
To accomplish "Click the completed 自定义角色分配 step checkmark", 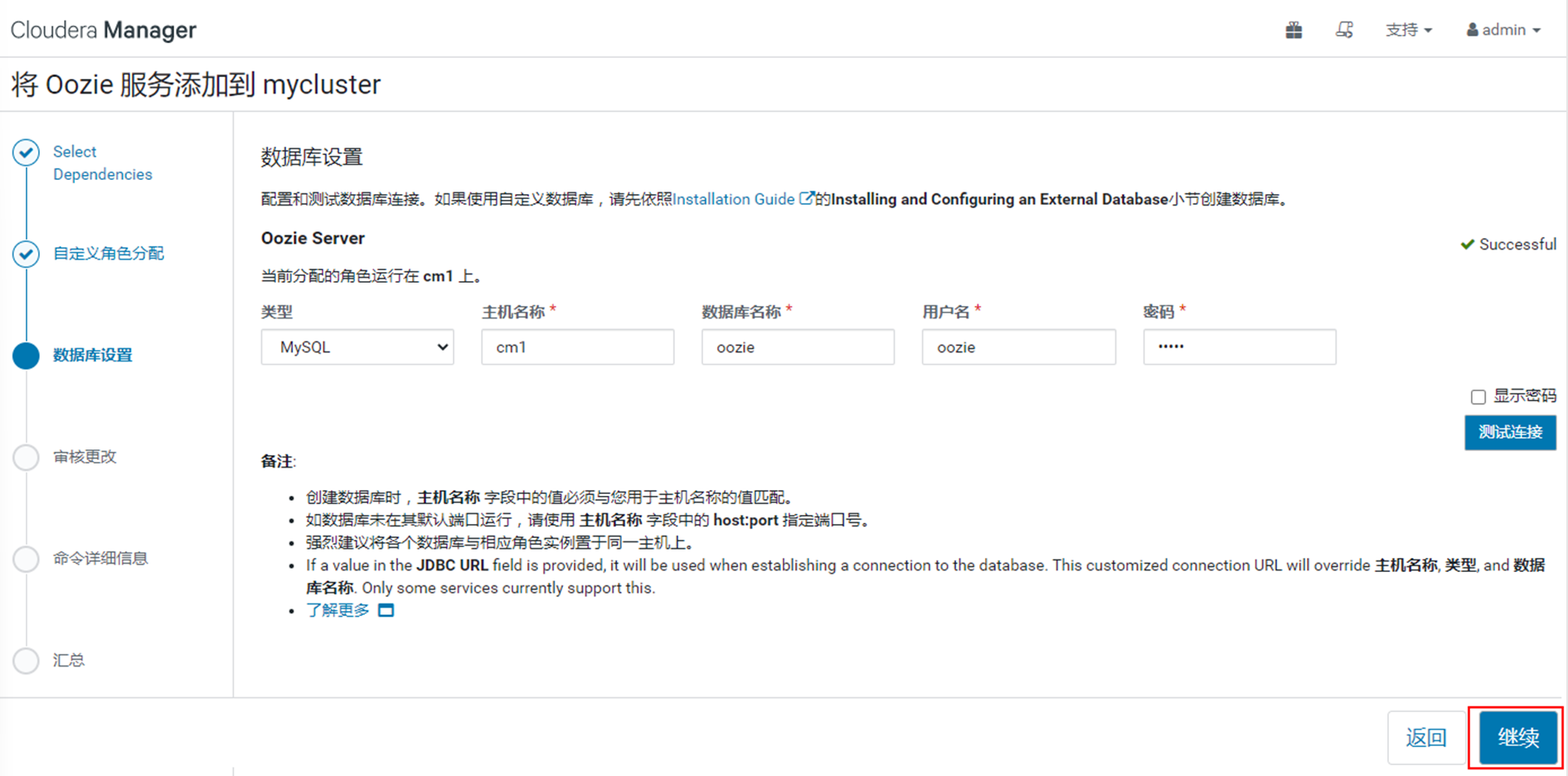I will 27,254.
